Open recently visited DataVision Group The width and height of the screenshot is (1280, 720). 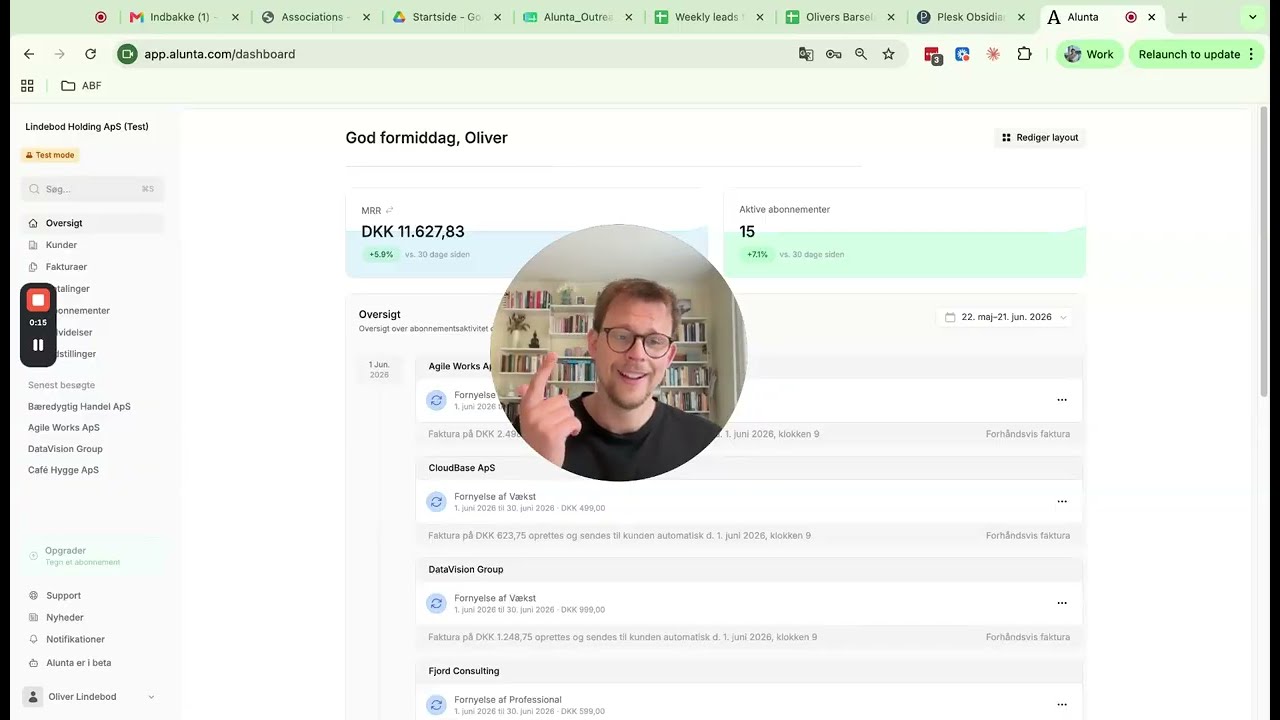[x=65, y=449]
